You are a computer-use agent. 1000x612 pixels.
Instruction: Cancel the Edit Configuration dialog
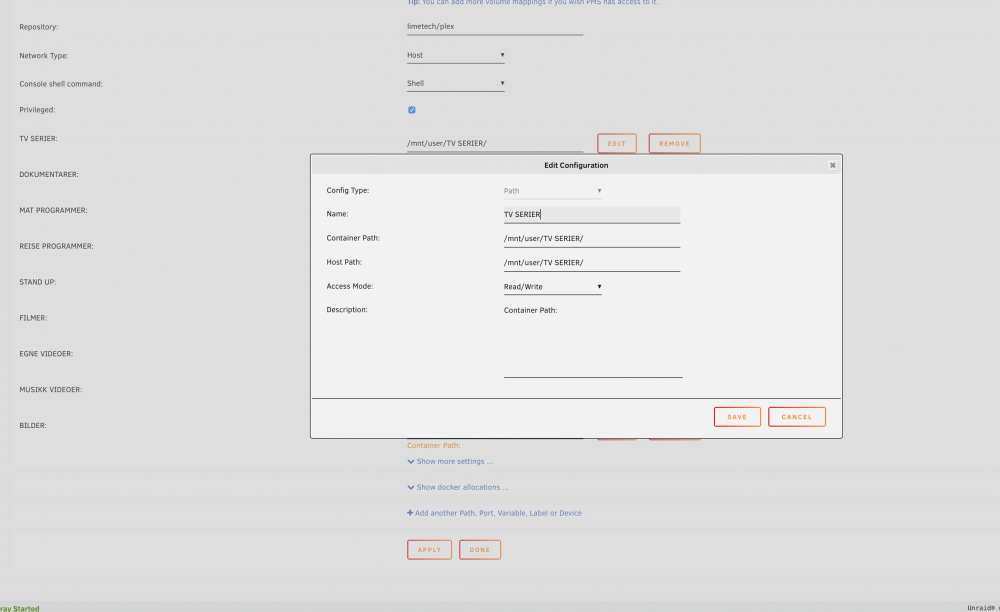[797, 417]
